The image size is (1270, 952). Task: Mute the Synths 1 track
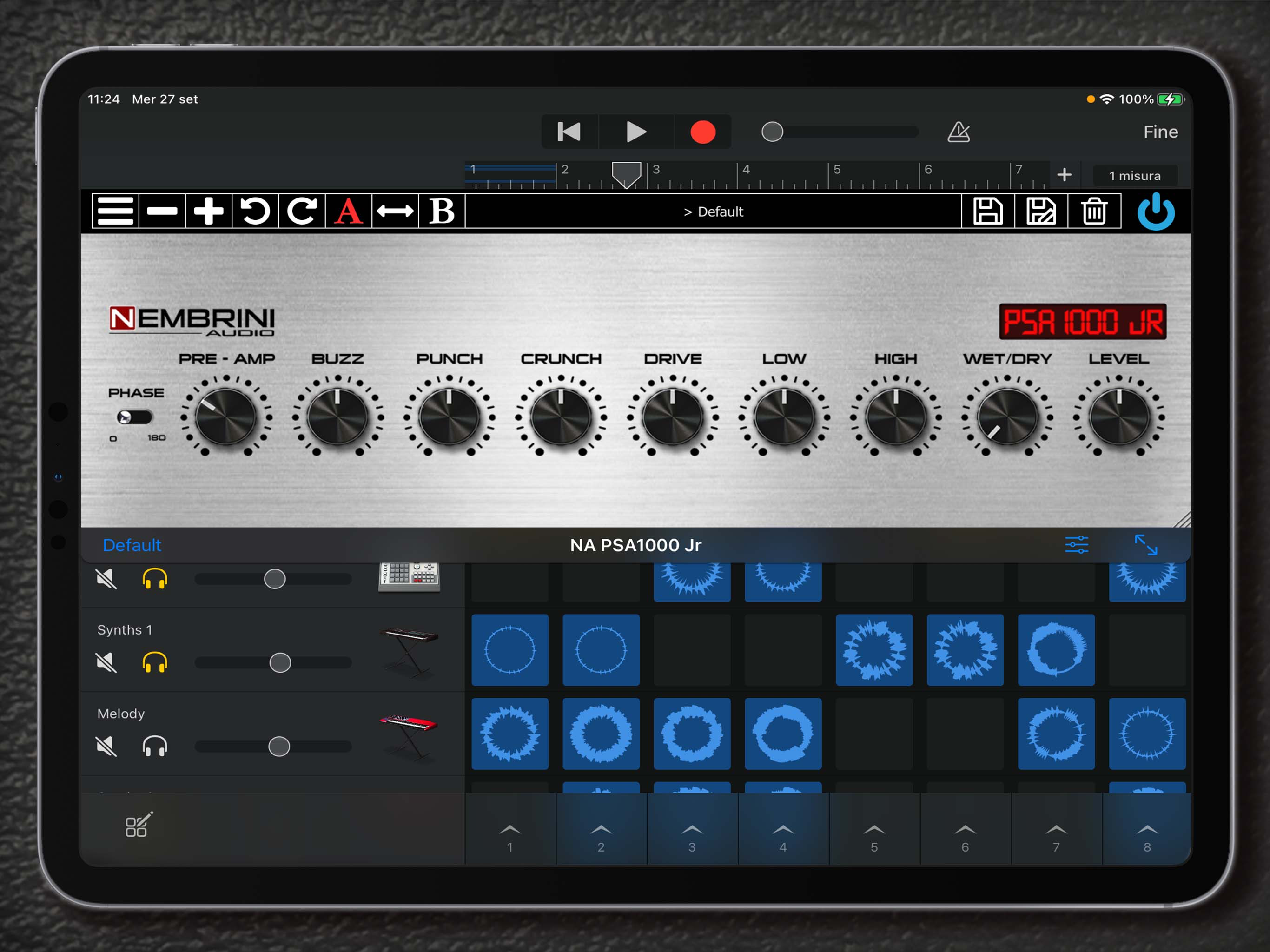point(106,662)
